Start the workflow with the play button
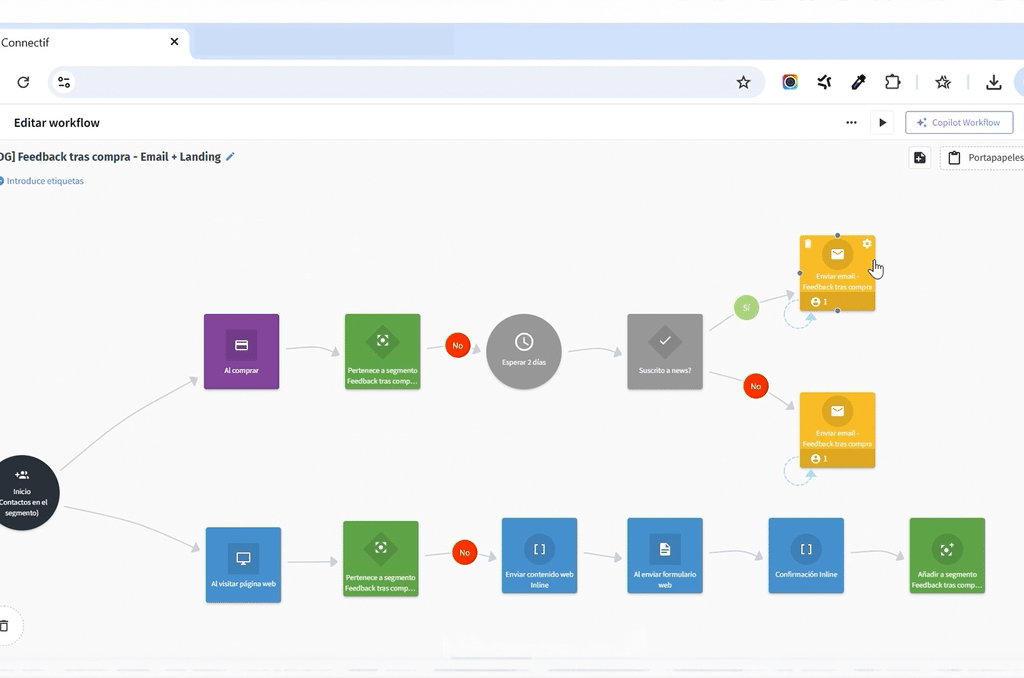1024x678 pixels. pos(882,122)
